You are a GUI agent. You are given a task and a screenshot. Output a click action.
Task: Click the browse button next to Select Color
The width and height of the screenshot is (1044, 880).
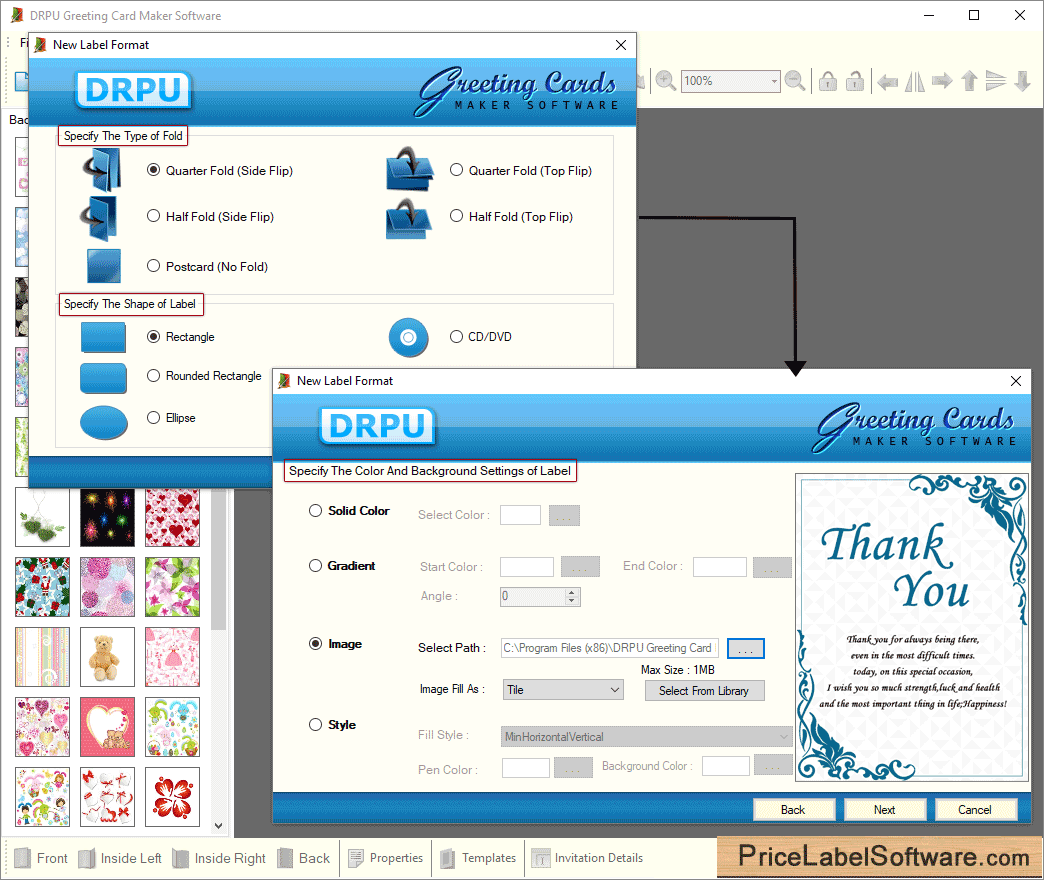point(564,515)
